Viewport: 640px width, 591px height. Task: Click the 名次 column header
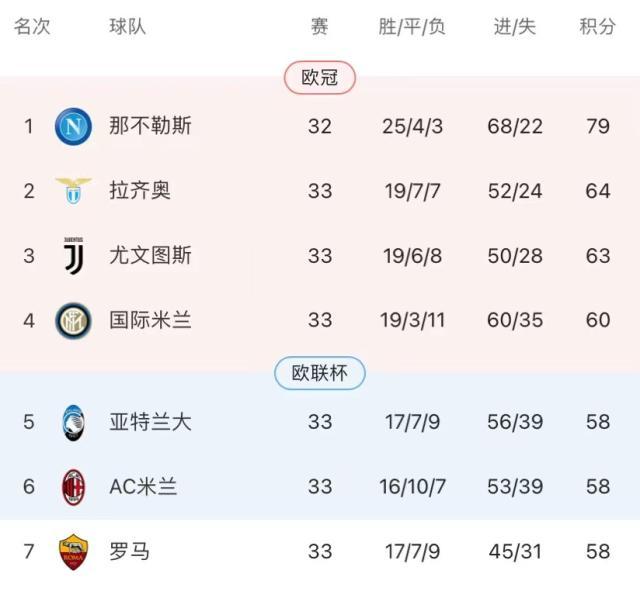click(32, 27)
